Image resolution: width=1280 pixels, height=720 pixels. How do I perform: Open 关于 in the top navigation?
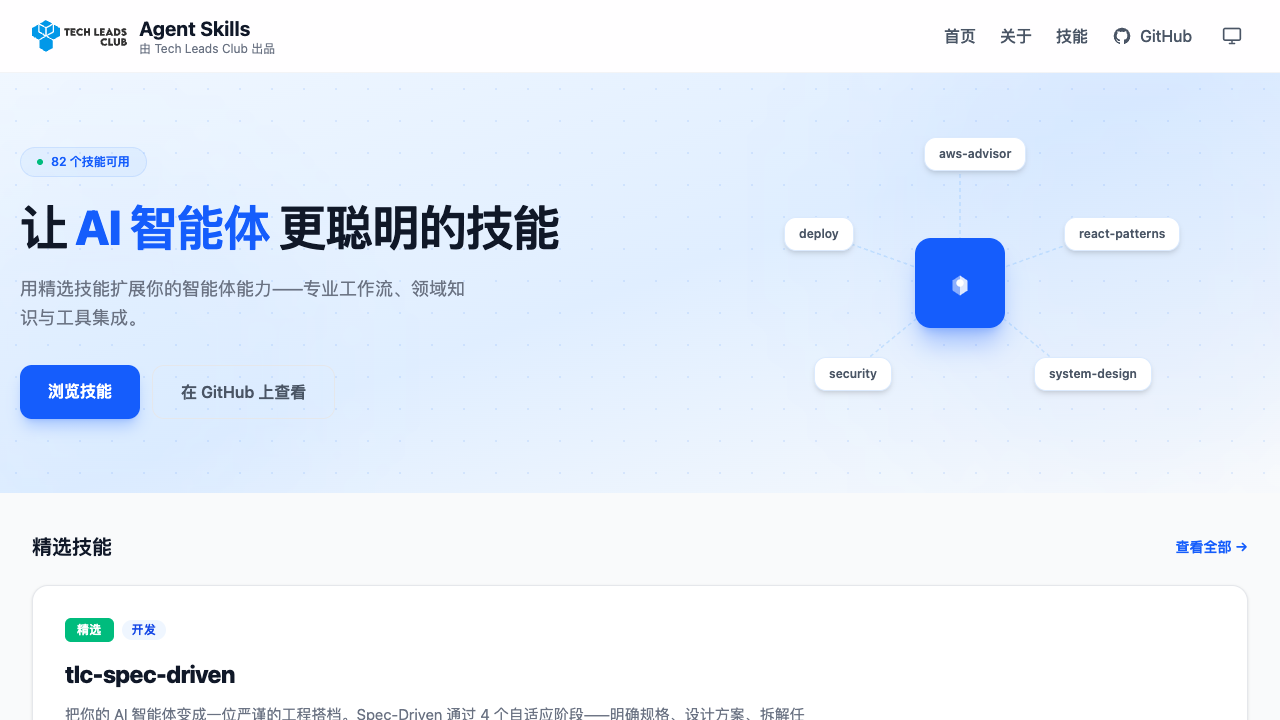[1016, 36]
